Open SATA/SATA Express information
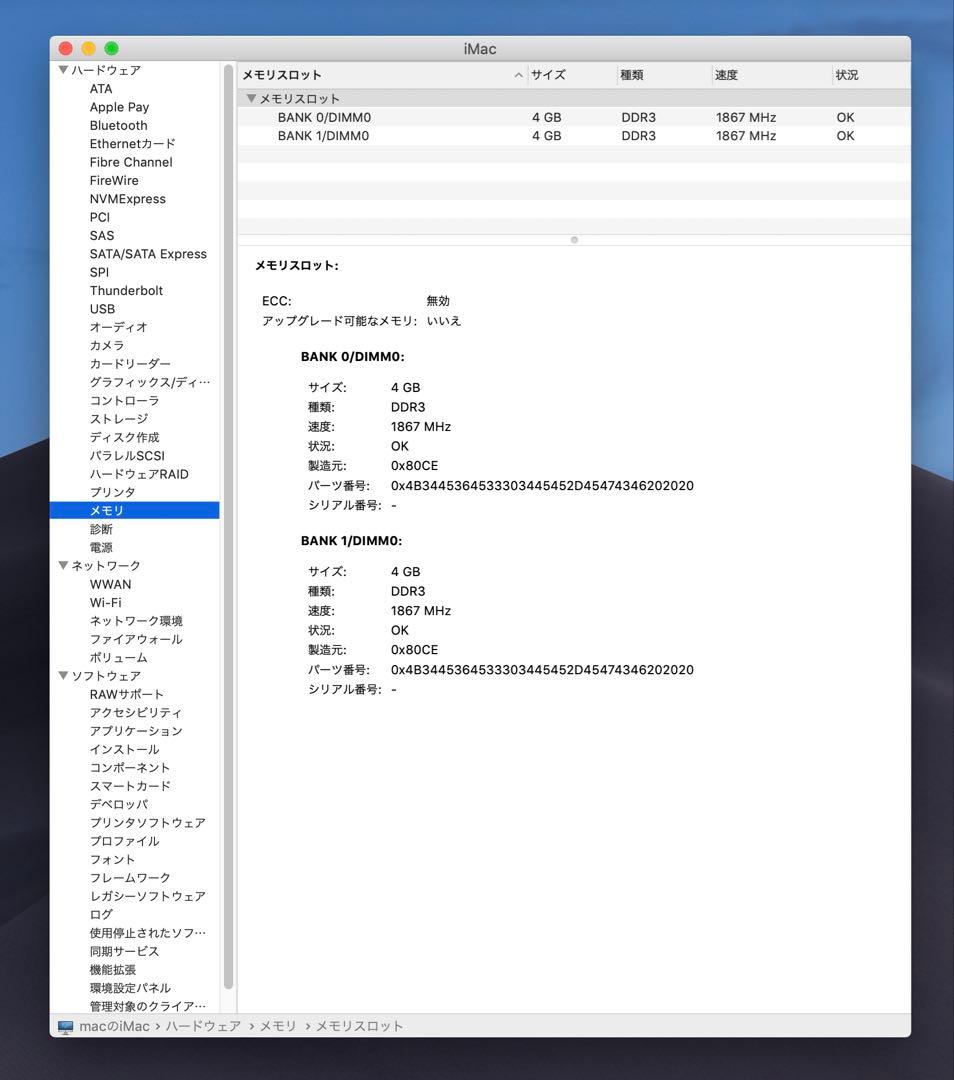 148,253
